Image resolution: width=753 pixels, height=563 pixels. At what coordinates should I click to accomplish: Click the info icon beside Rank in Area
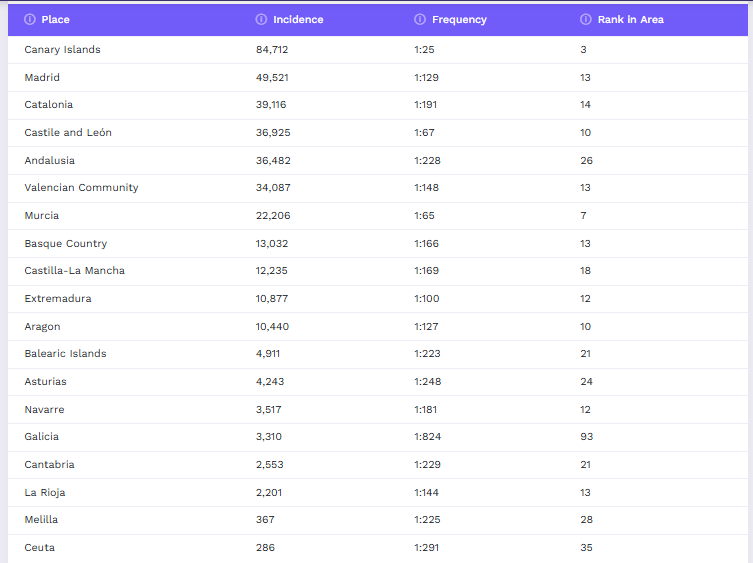point(586,19)
